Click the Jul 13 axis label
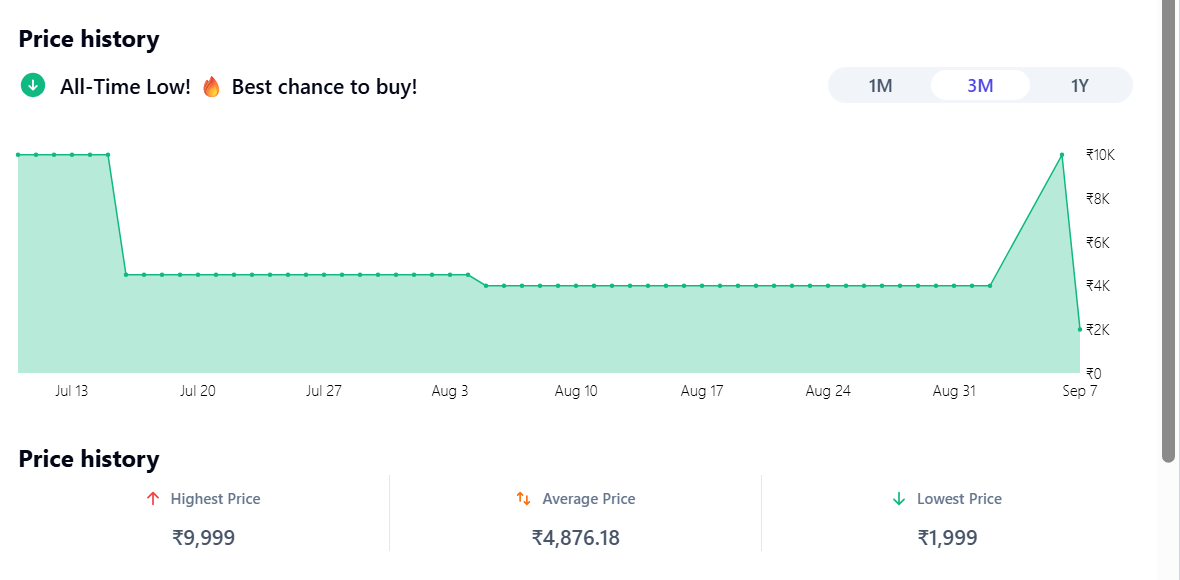This screenshot has width=1180, height=580. (71, 391)
